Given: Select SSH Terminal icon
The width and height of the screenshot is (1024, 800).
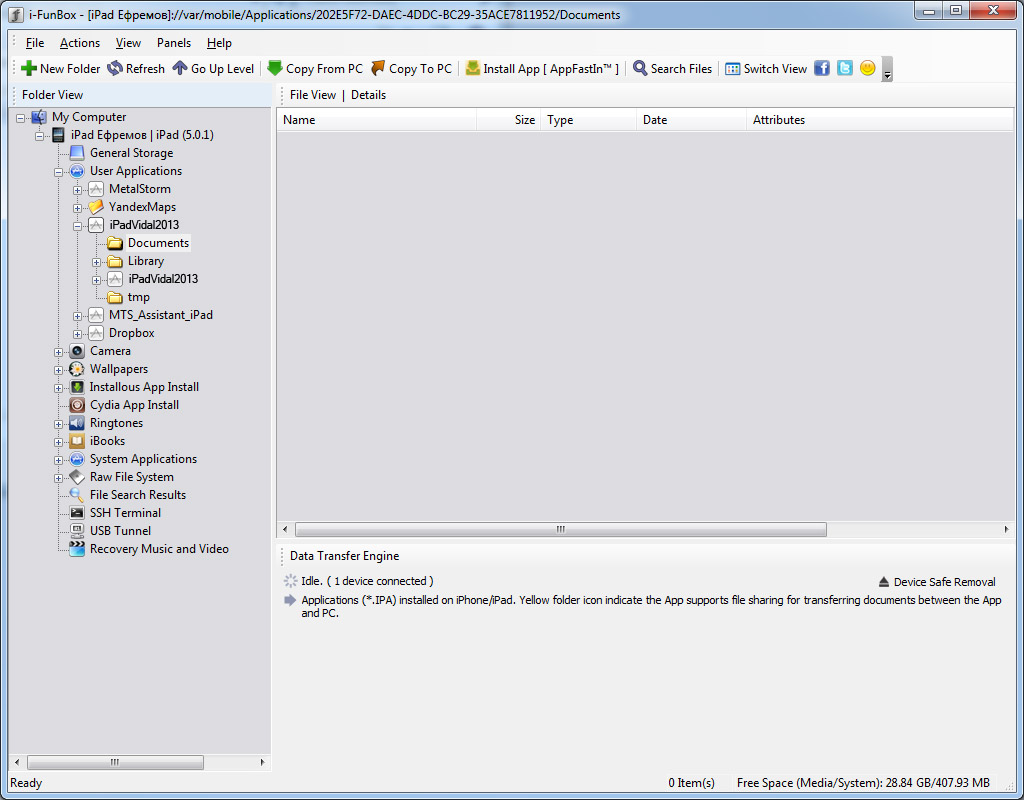Looking at the screenshot, I should [77, 513].
